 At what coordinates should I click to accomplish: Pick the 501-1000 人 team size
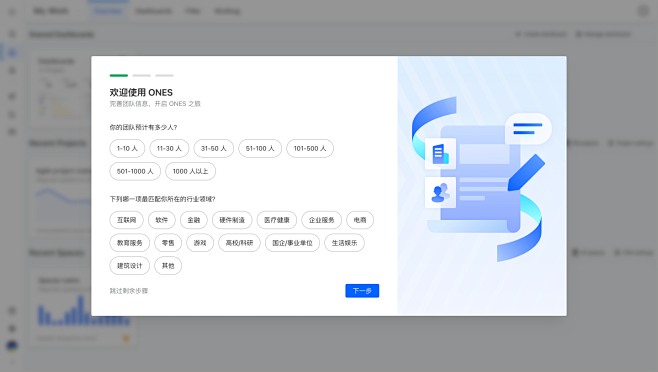point(135,171)
